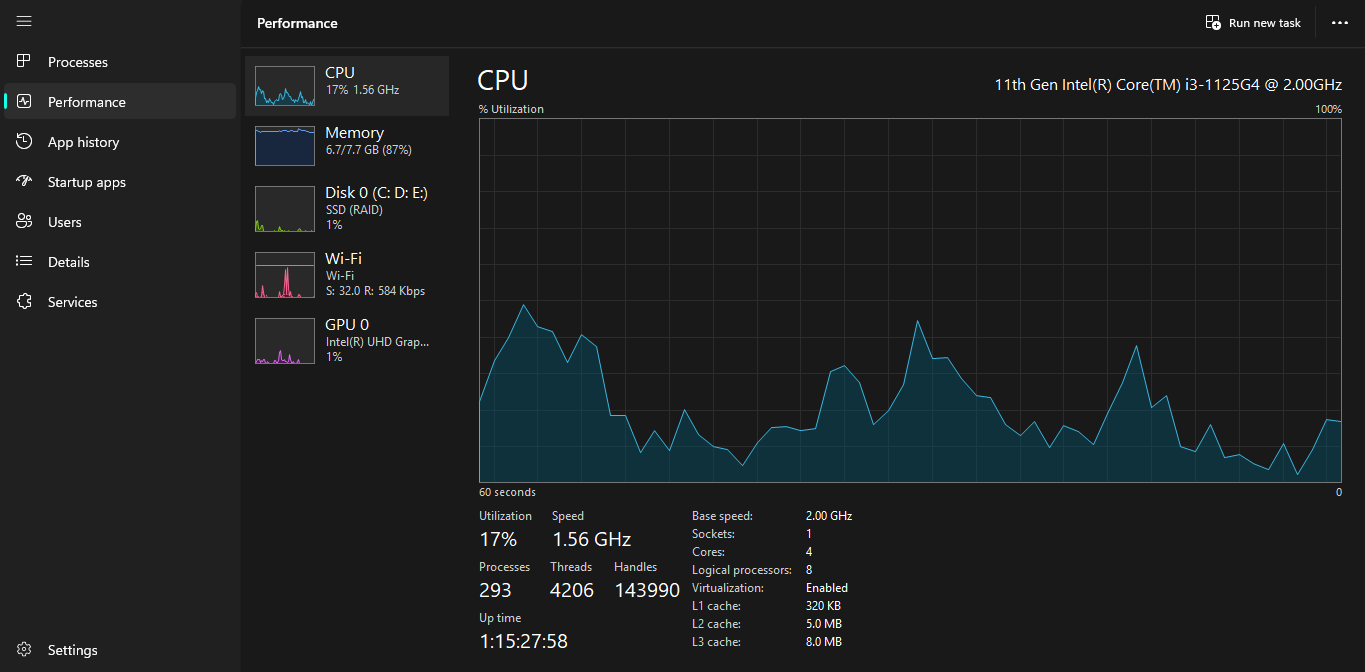Click the Run new task button label
The width and height of the screenshot is (1365, 672).
click(1264, 23)
